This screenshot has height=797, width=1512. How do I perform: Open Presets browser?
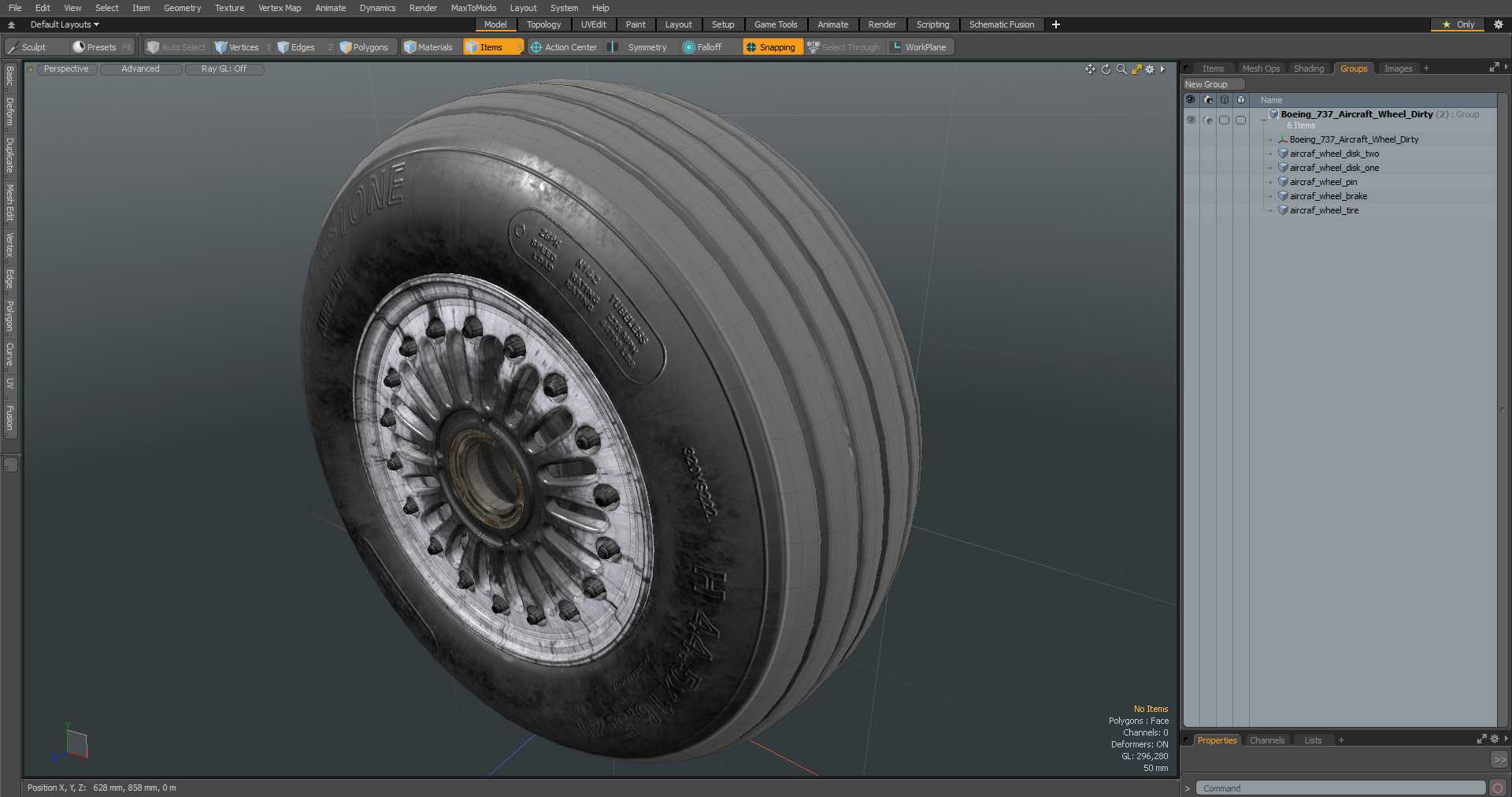click(x=102, y=47)
